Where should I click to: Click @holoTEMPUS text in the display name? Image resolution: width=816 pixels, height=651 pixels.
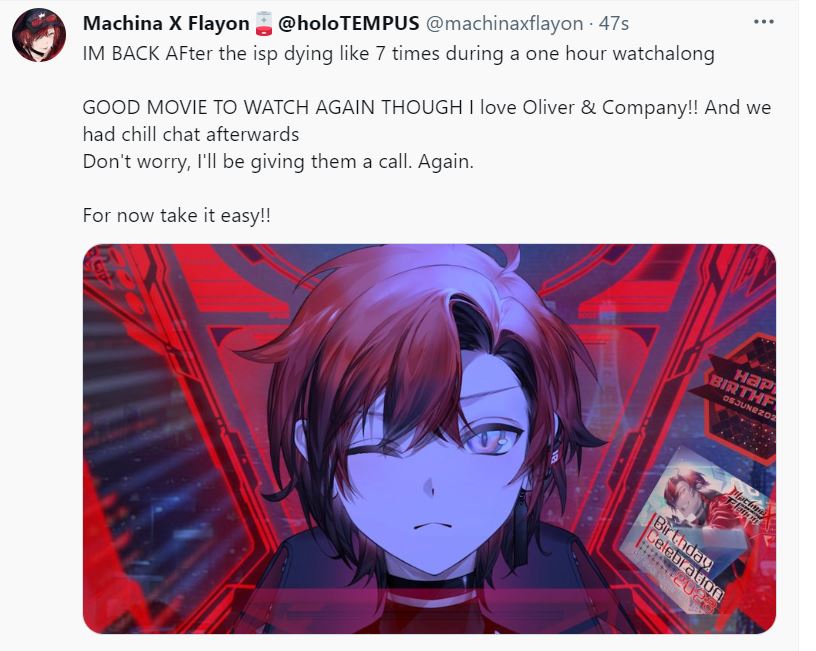coord(349,23)
